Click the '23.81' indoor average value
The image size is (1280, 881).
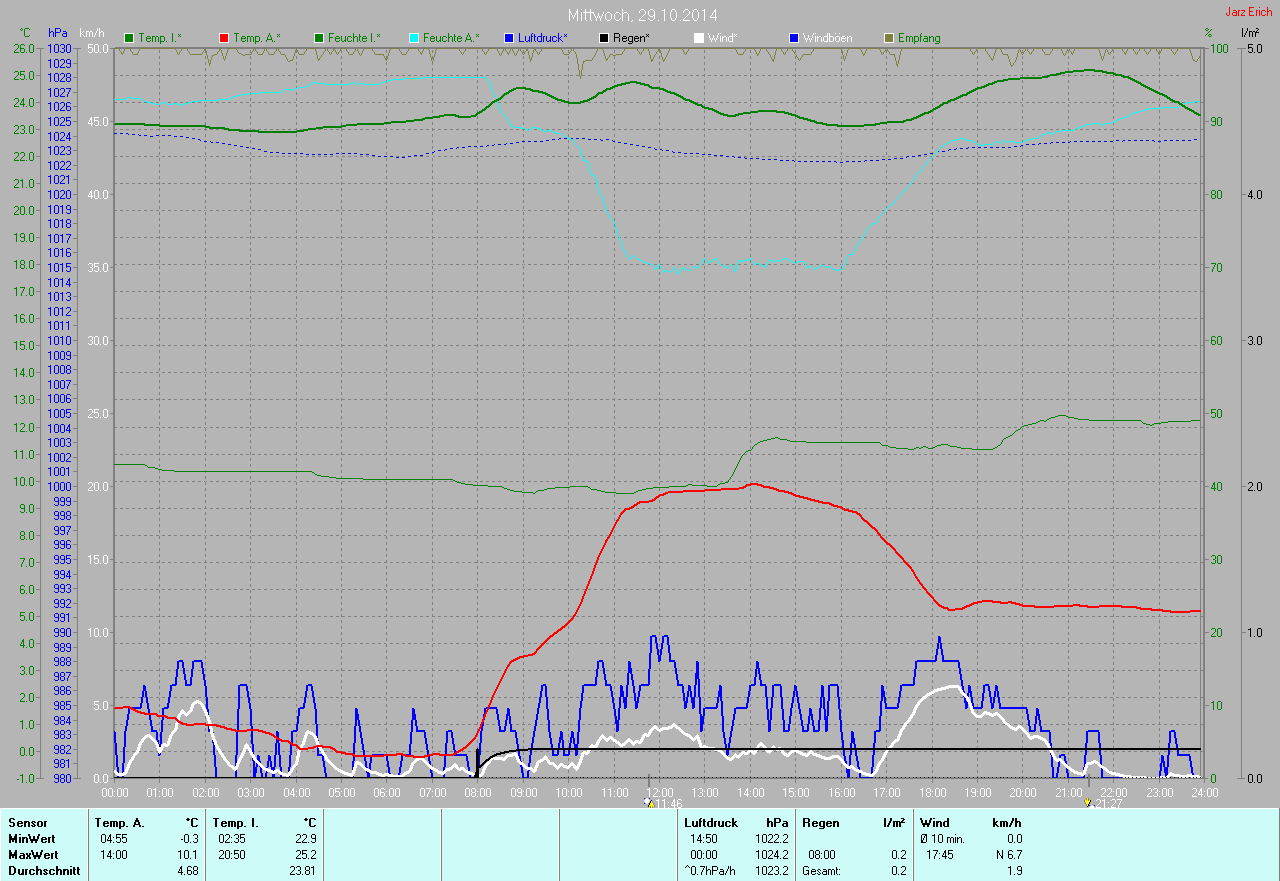pos(303,871)
